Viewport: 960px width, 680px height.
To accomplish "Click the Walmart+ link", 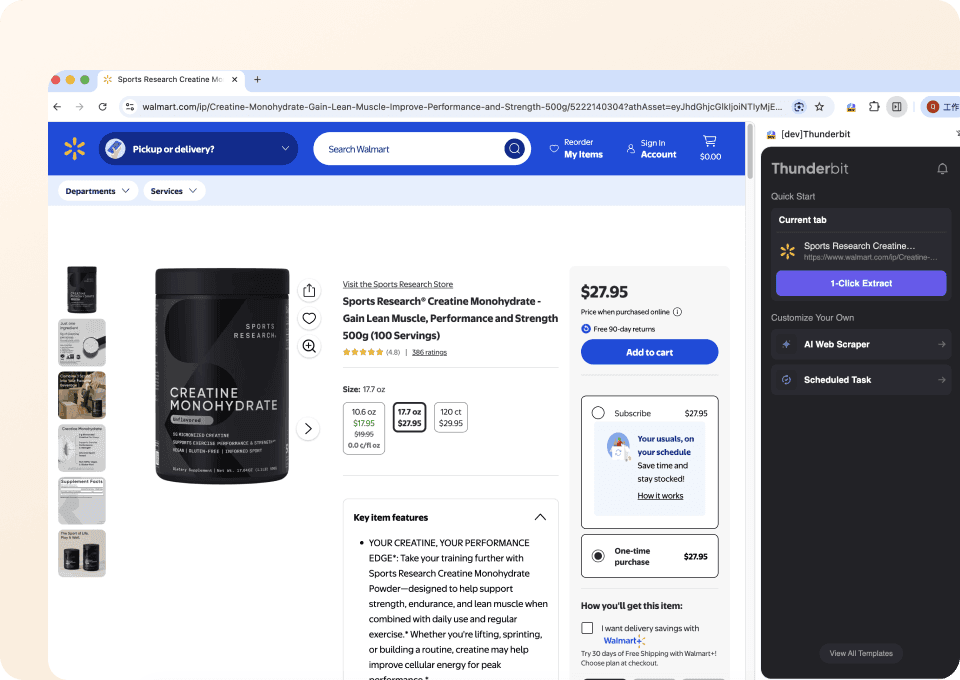I will (624, 641).
